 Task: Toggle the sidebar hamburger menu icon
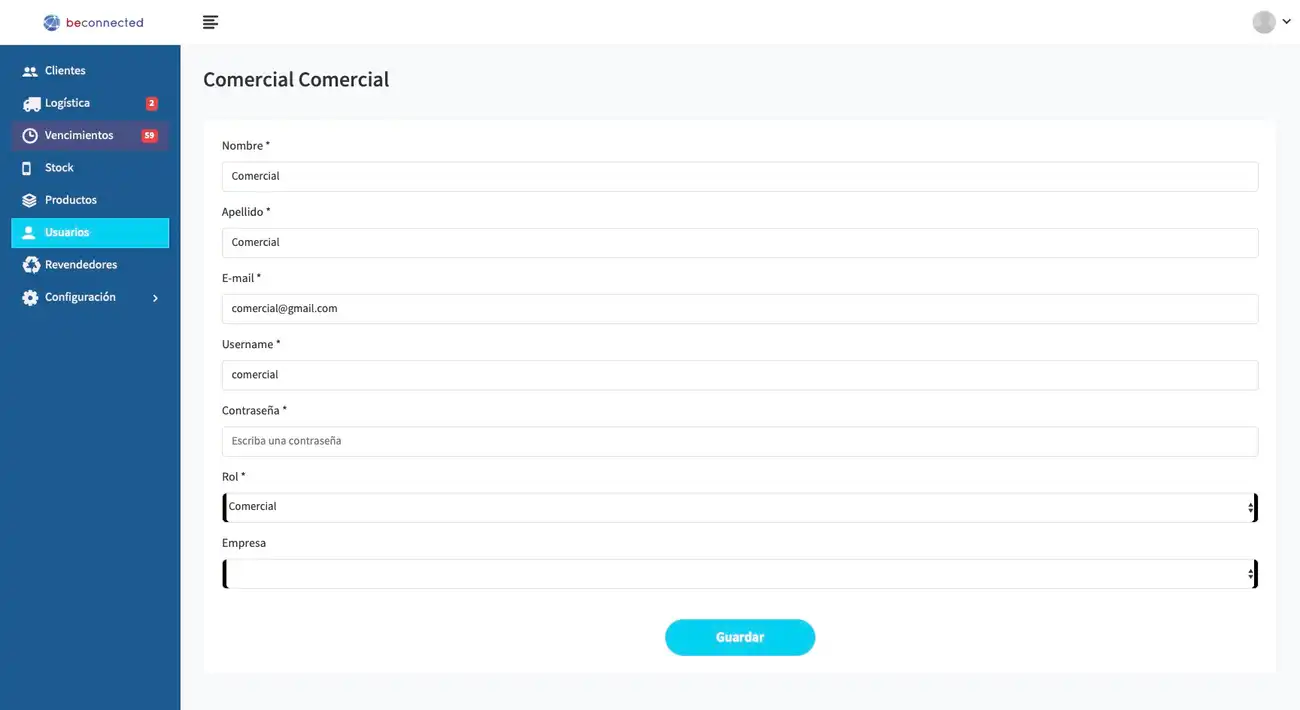210,22
